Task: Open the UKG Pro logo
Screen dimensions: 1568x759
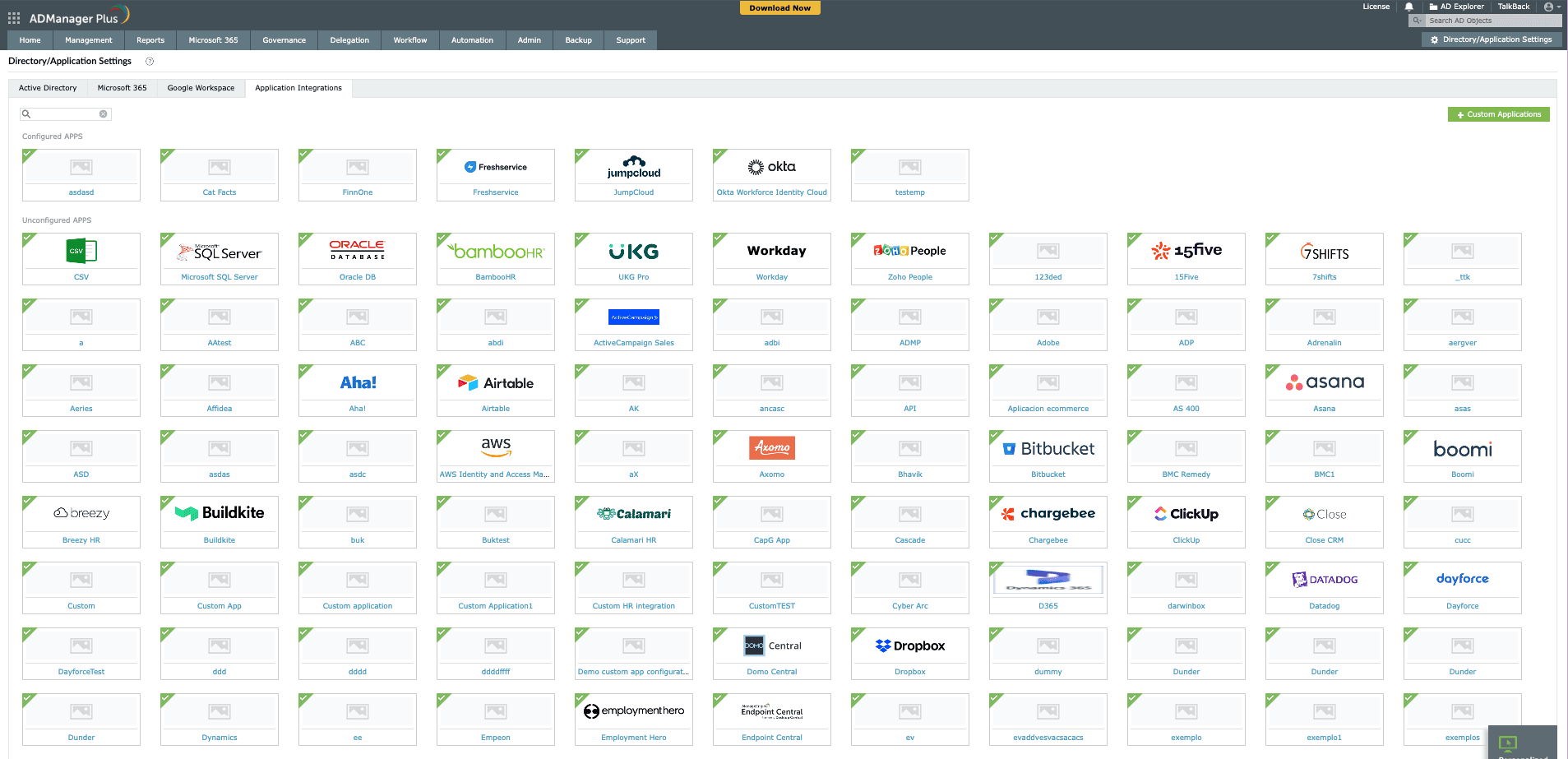Action: pos(634,251)
